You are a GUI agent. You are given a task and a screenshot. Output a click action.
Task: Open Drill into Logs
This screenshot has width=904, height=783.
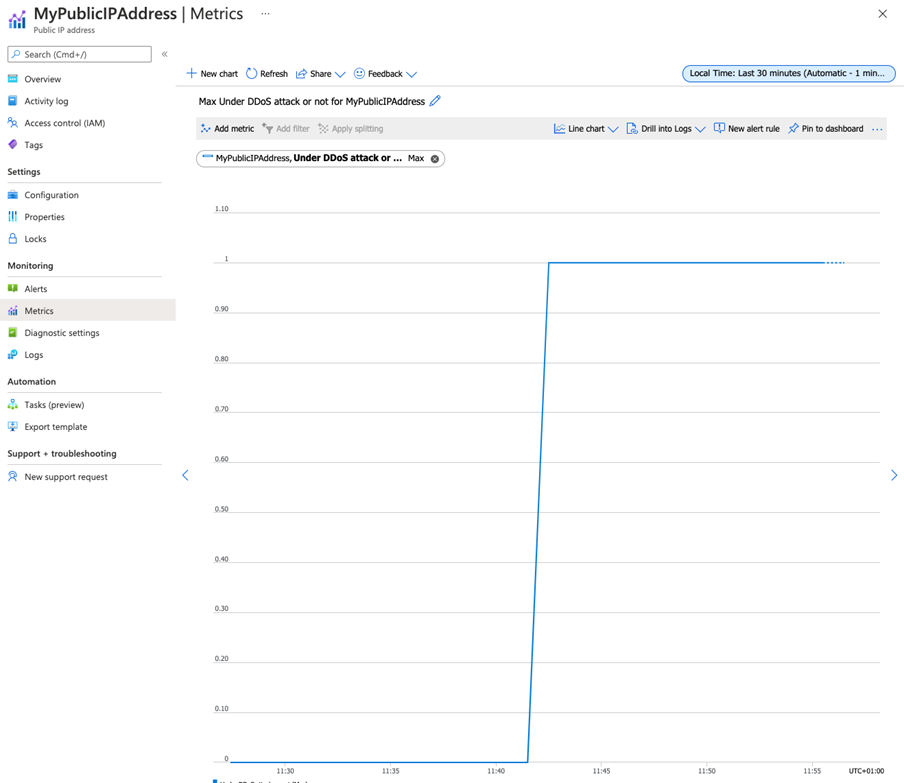click(665, 128)
